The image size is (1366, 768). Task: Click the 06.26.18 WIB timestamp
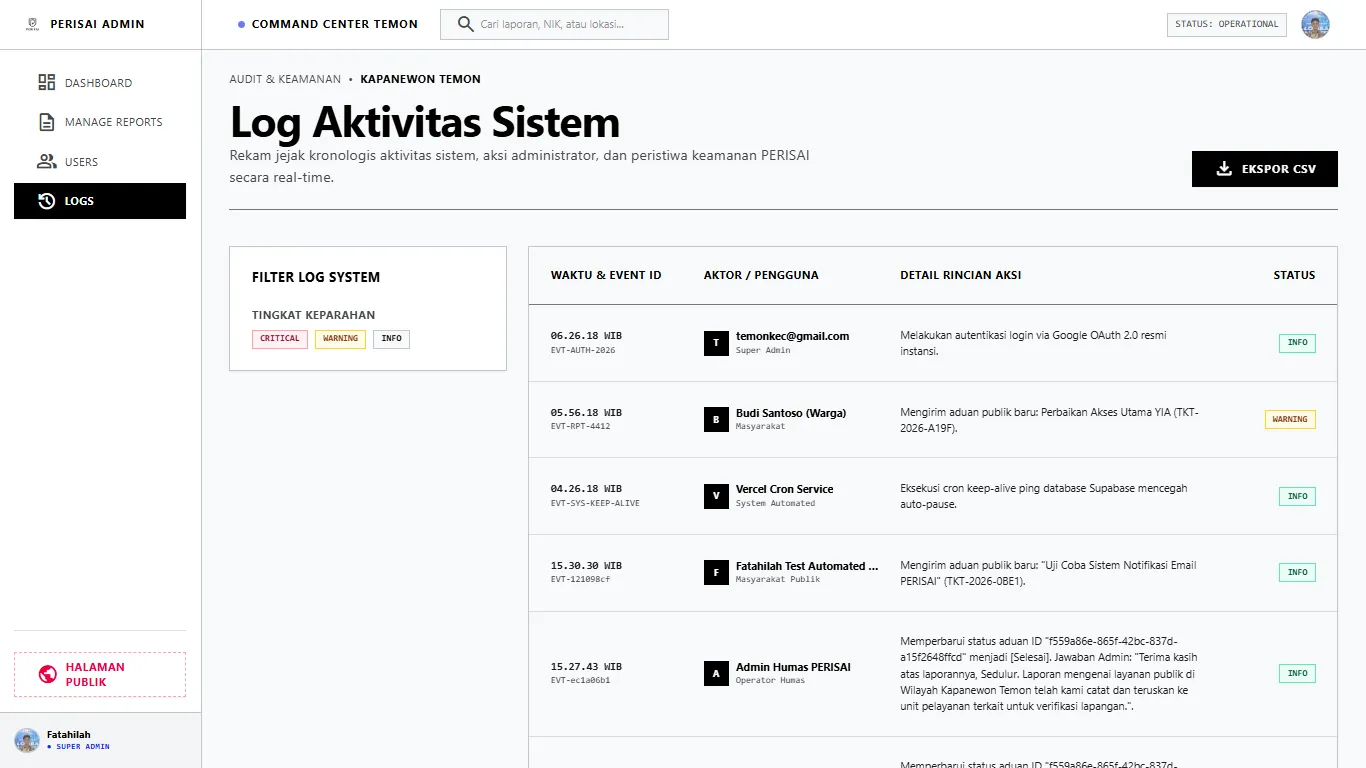[x=586, y=336]
